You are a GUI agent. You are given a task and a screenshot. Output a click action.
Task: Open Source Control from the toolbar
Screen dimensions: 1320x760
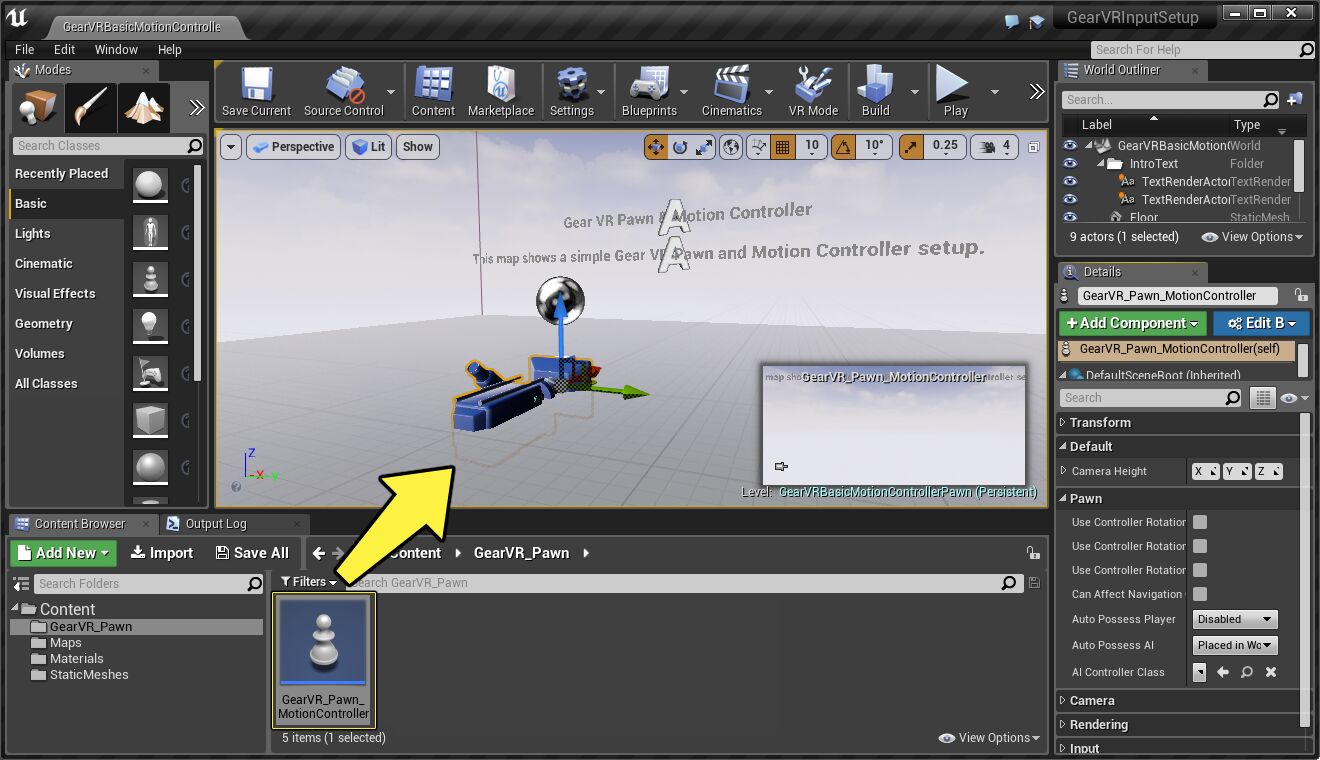point(344,86)
